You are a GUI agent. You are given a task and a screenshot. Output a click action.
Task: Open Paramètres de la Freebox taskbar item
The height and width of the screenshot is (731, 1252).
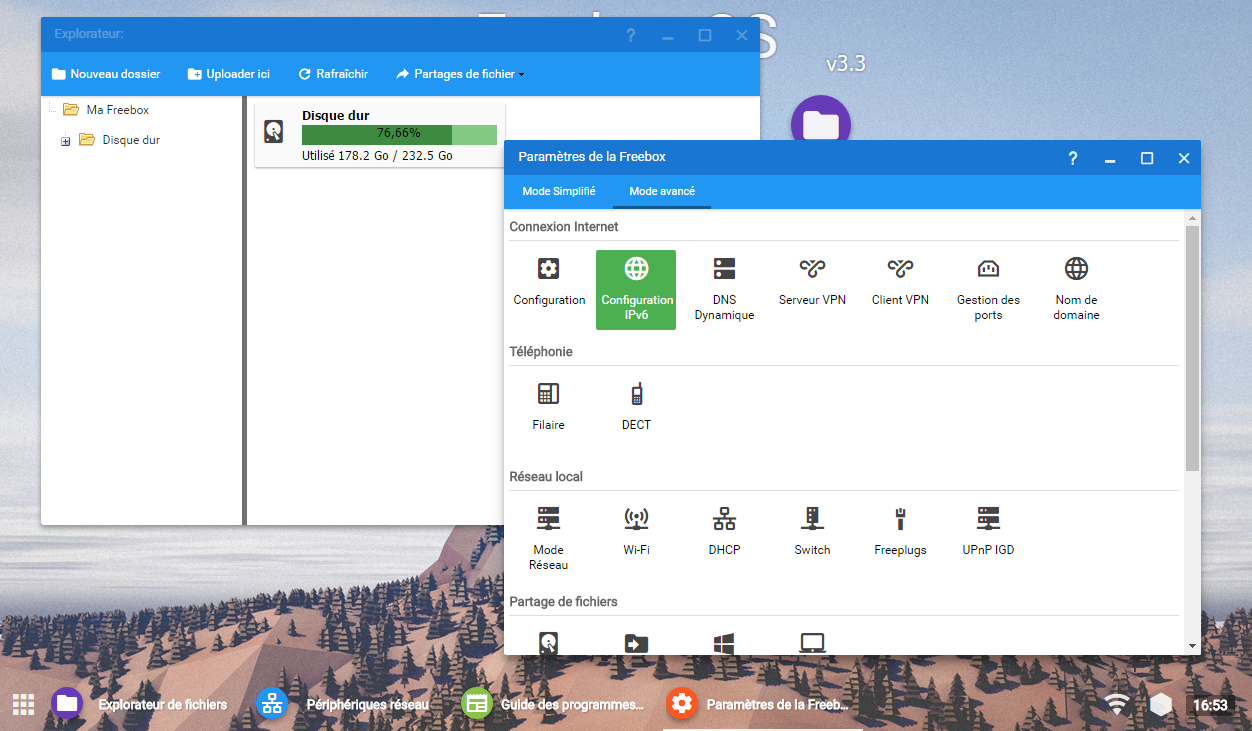(x=760, y=704)
